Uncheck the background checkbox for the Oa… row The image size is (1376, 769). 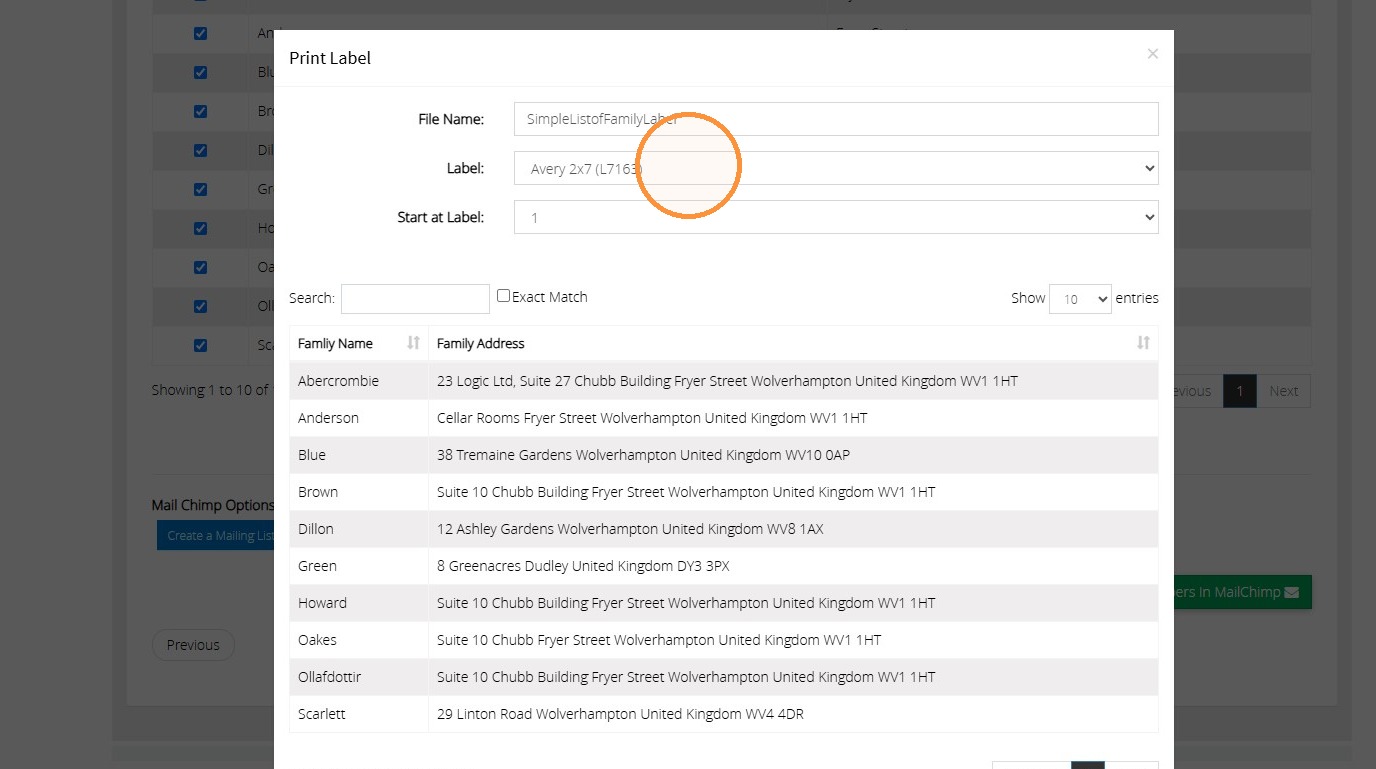pyautogui.click(x=200, y=267)
